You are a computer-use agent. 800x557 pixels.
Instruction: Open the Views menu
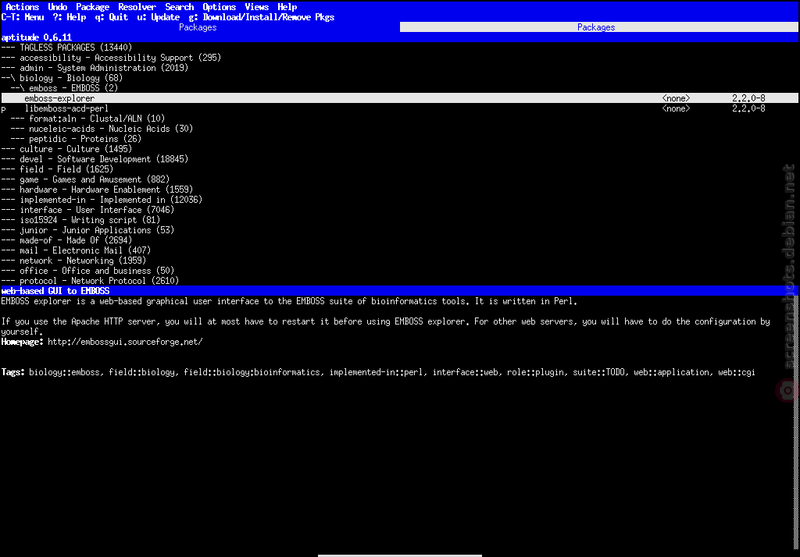coord(257,7)
